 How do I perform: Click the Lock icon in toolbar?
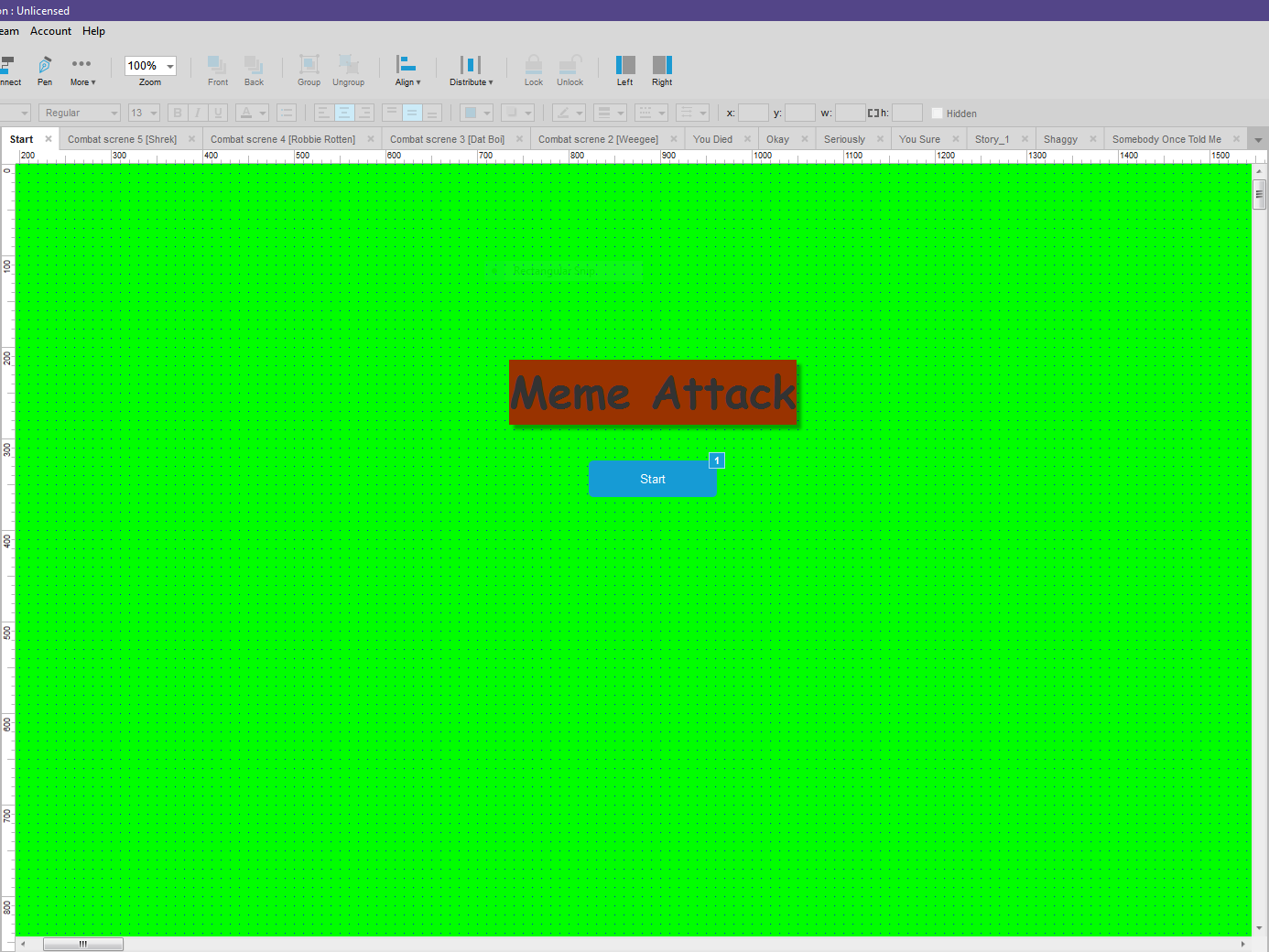(533, 70)
